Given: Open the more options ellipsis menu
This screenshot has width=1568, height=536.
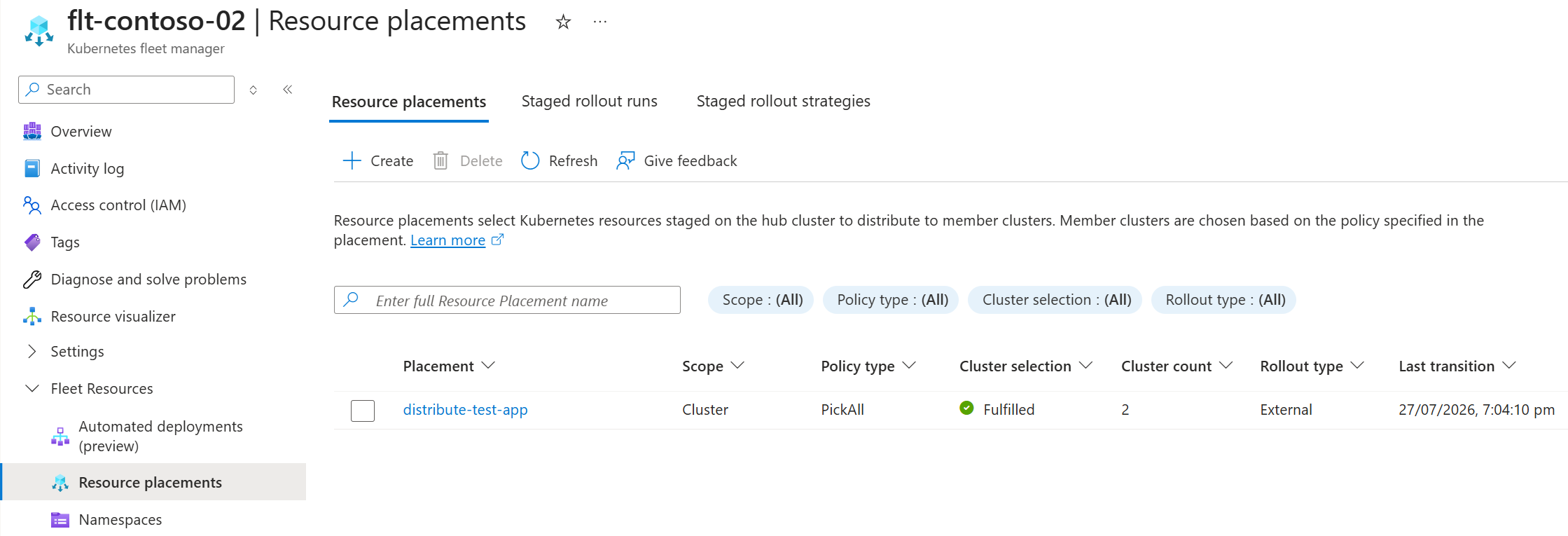Looking at the screenshot, I should point(600,22).
